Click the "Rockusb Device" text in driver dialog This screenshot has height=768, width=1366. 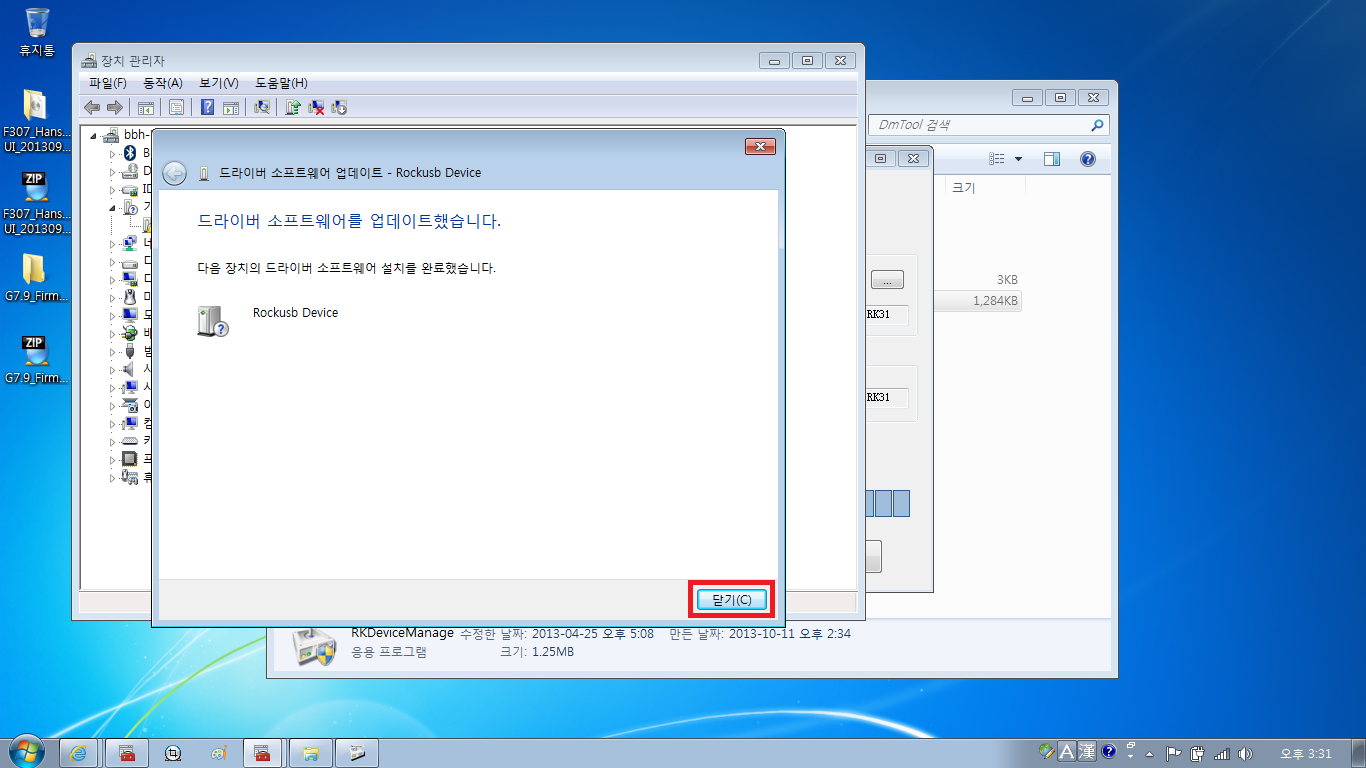295,313
